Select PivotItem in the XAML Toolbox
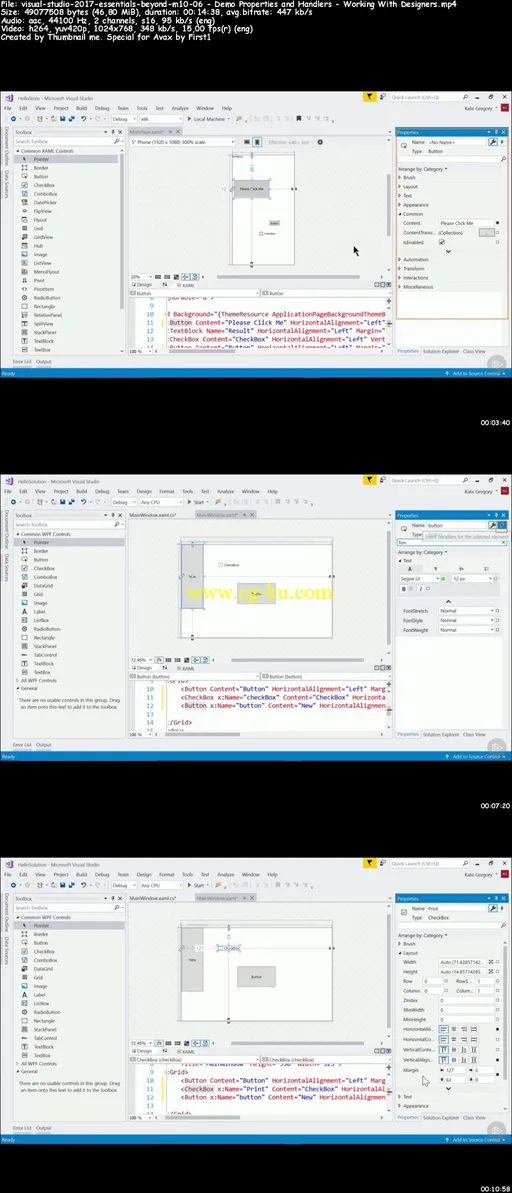The image size is (512, 1193). 43,289
